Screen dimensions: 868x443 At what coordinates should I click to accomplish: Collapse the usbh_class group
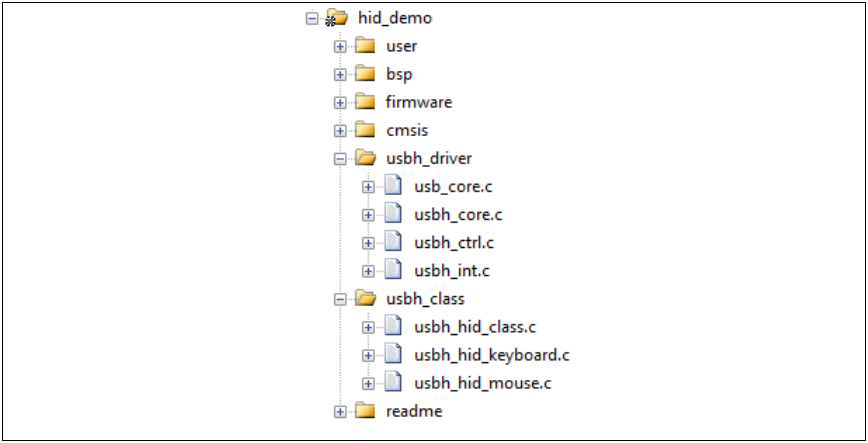(341, 299)
